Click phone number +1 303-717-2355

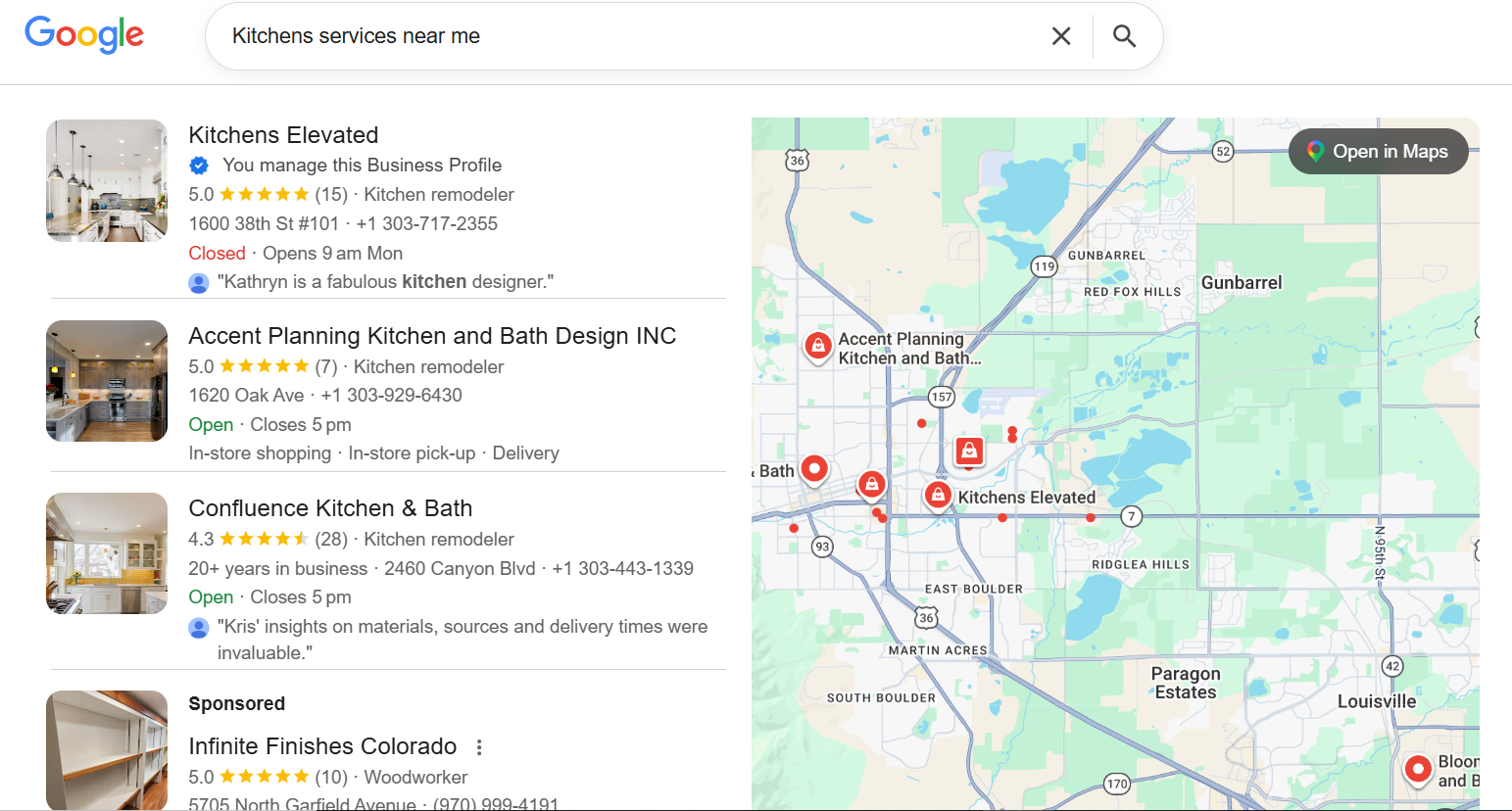[427, 224]
